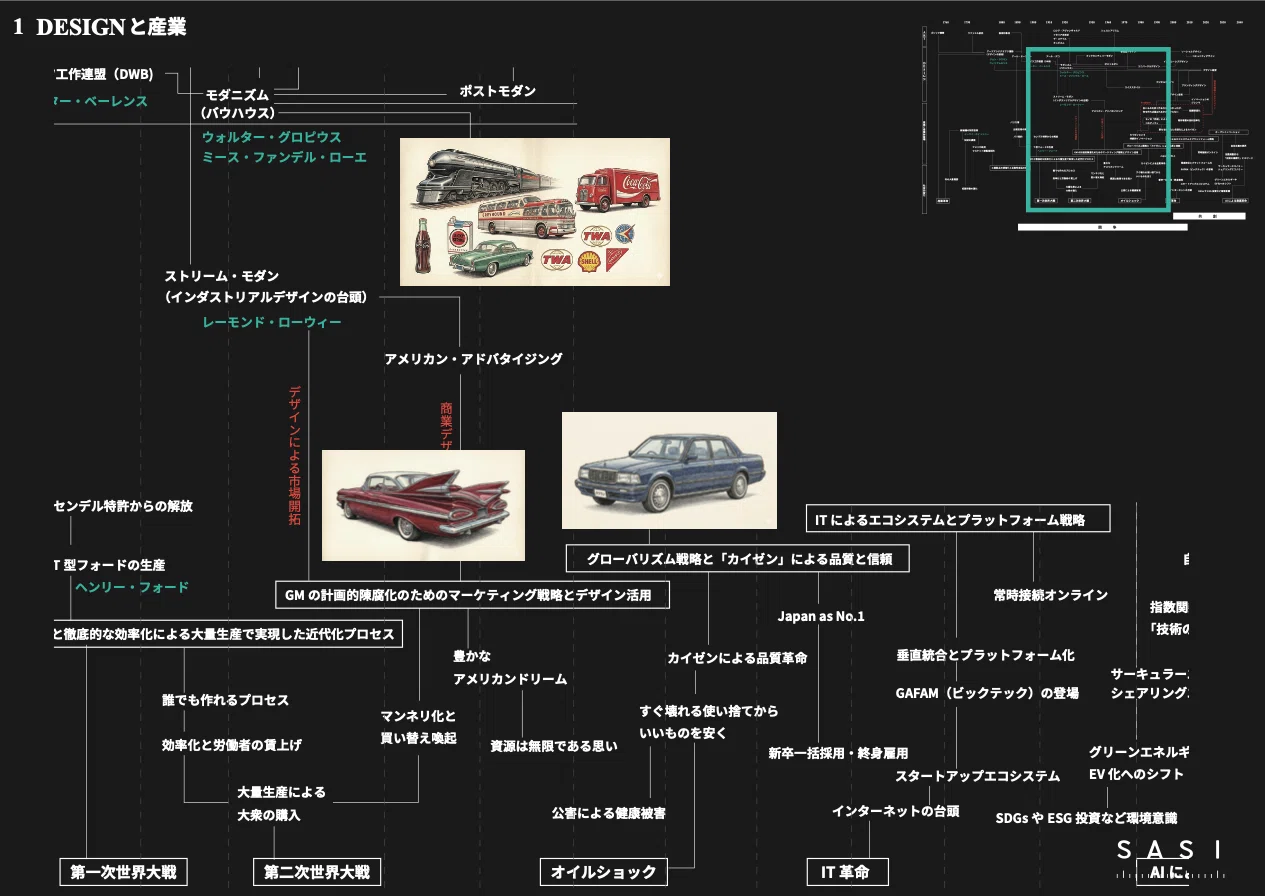
Task: Click the '豊かなアメリカンドリーム' node
Action: 510,667
